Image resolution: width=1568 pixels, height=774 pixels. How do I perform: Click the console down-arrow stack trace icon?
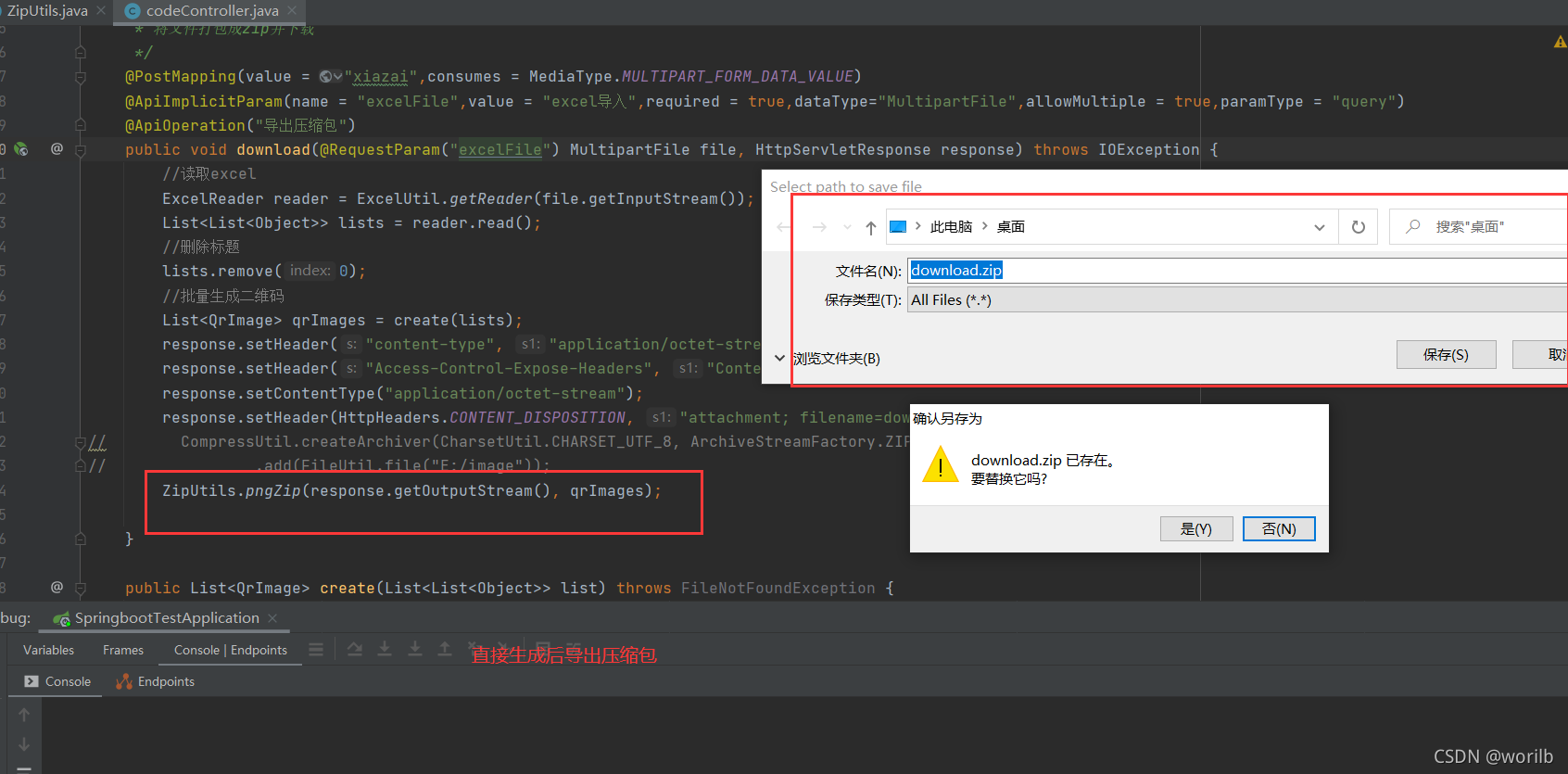point(24,744)
